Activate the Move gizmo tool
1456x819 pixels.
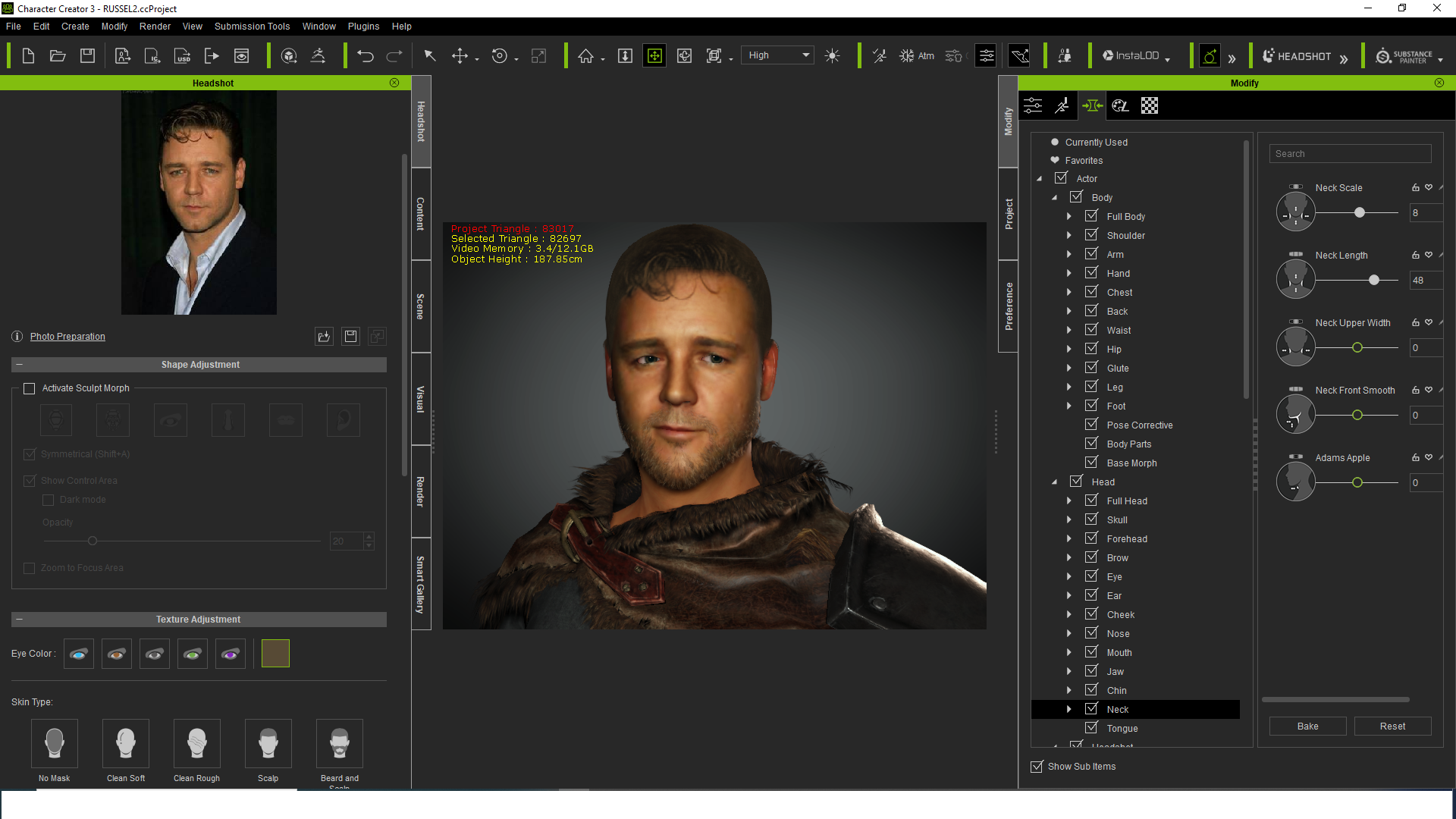[460, 55]
